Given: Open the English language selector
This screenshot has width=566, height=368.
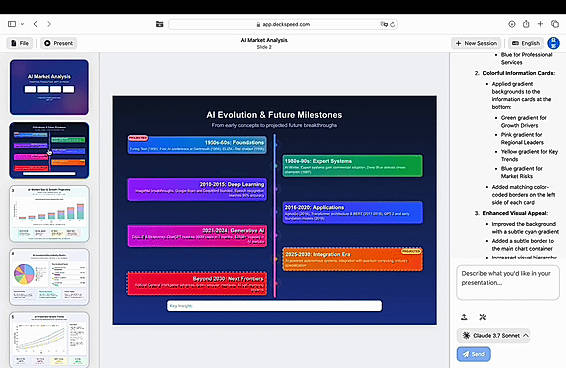Looking at the screenshot, I should pyautogui.click(x=526, y=43).
